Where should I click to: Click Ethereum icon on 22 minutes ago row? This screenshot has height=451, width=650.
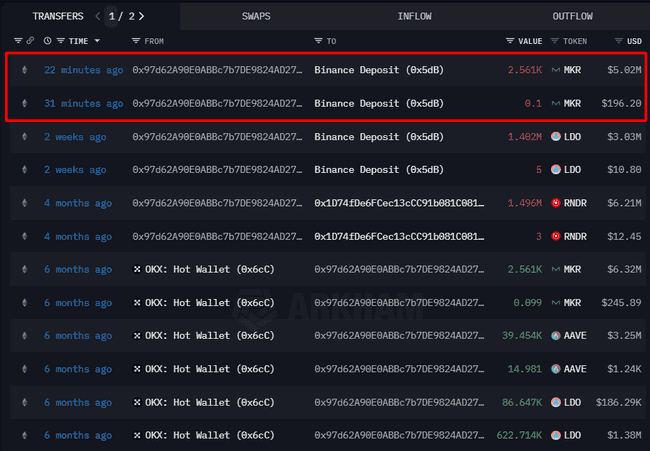click(24, 71)
